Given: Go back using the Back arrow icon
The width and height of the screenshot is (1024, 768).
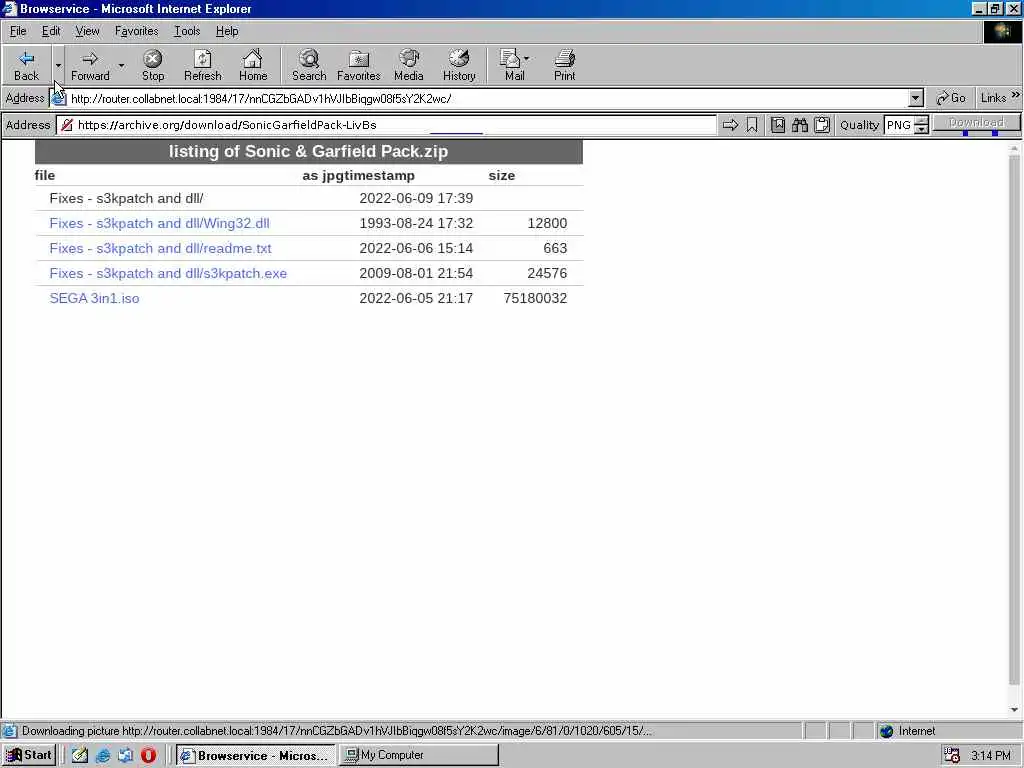Looking at the screenshot, I should coord(26,59).
